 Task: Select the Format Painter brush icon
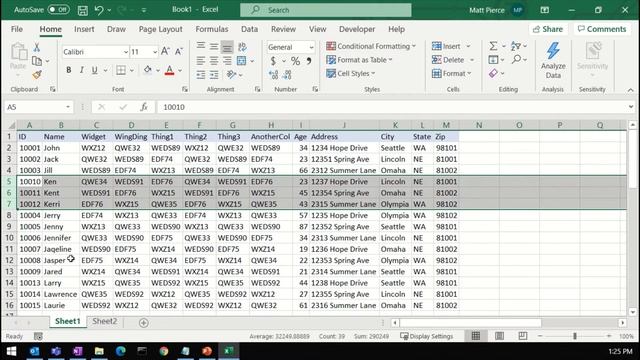37,75
